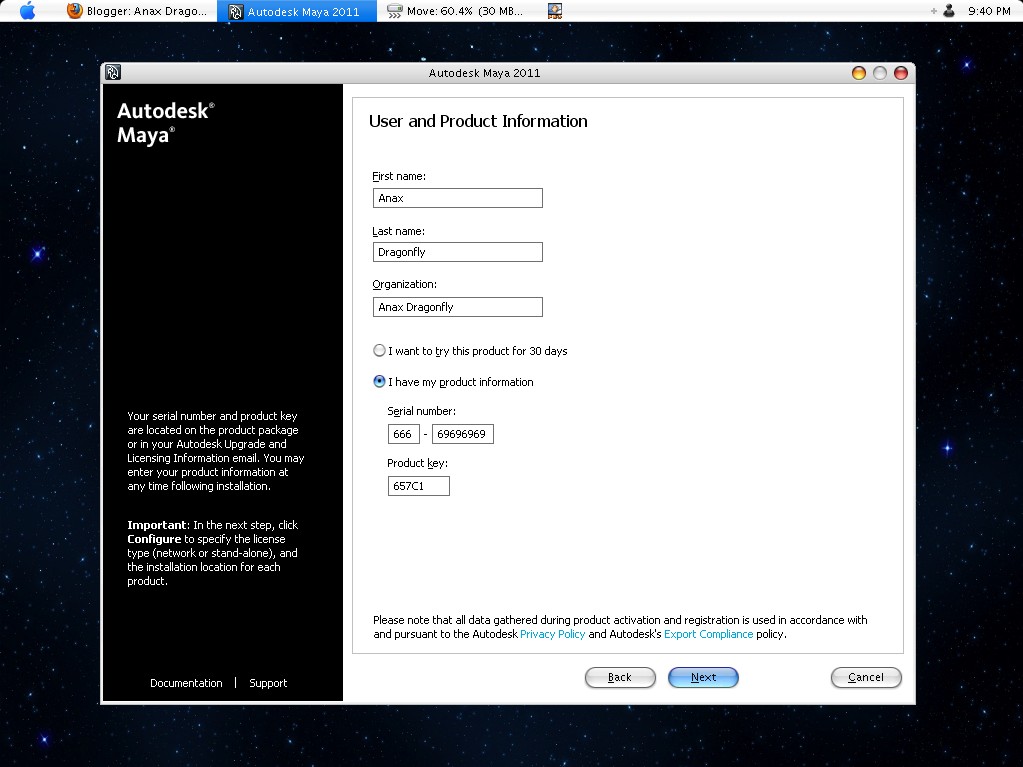Click the serial number prefix field 666
Viewport: 1023px width, 767px height.
403,434
